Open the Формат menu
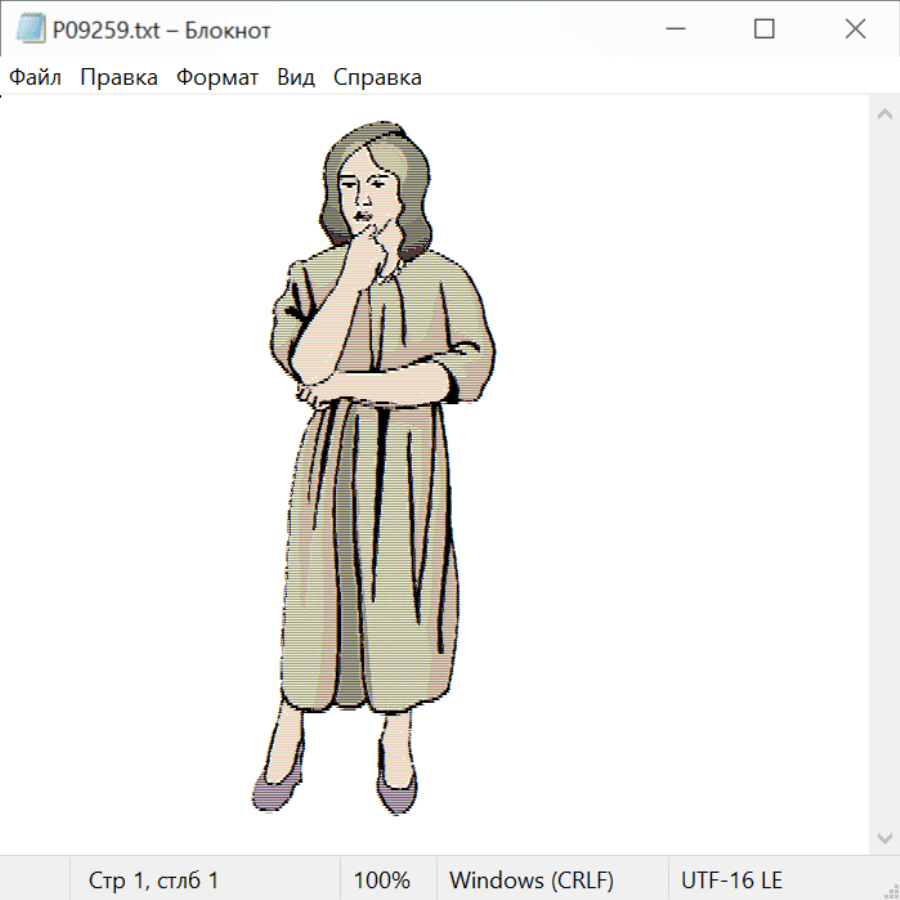900x900 pixels. (217, 78)
